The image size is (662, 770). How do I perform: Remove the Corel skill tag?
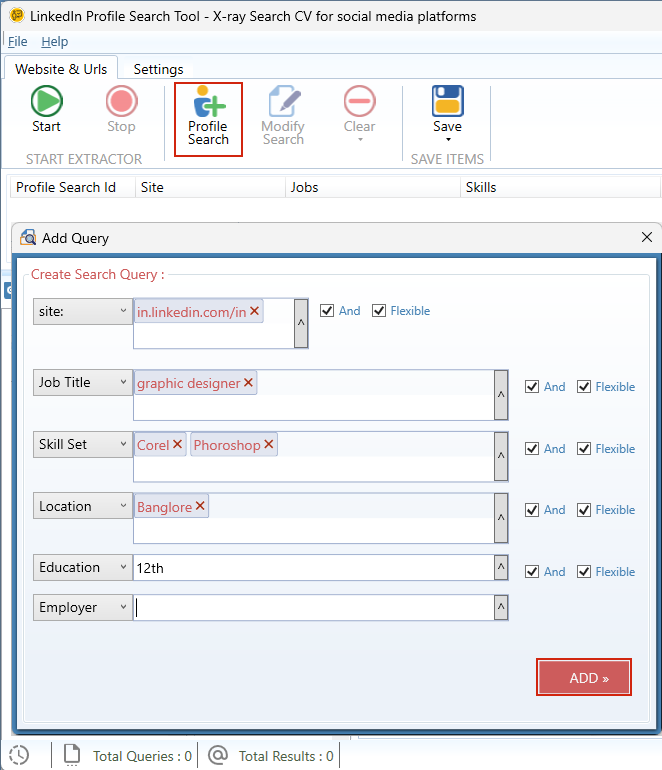tap(177, 444)
